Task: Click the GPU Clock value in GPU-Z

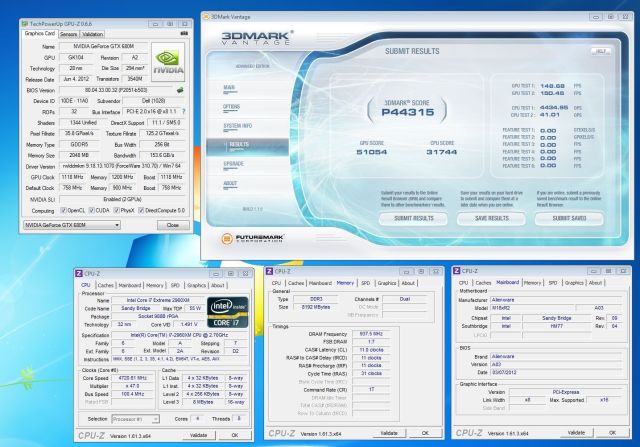Action: pyautogui.click(x=72, y=177)
